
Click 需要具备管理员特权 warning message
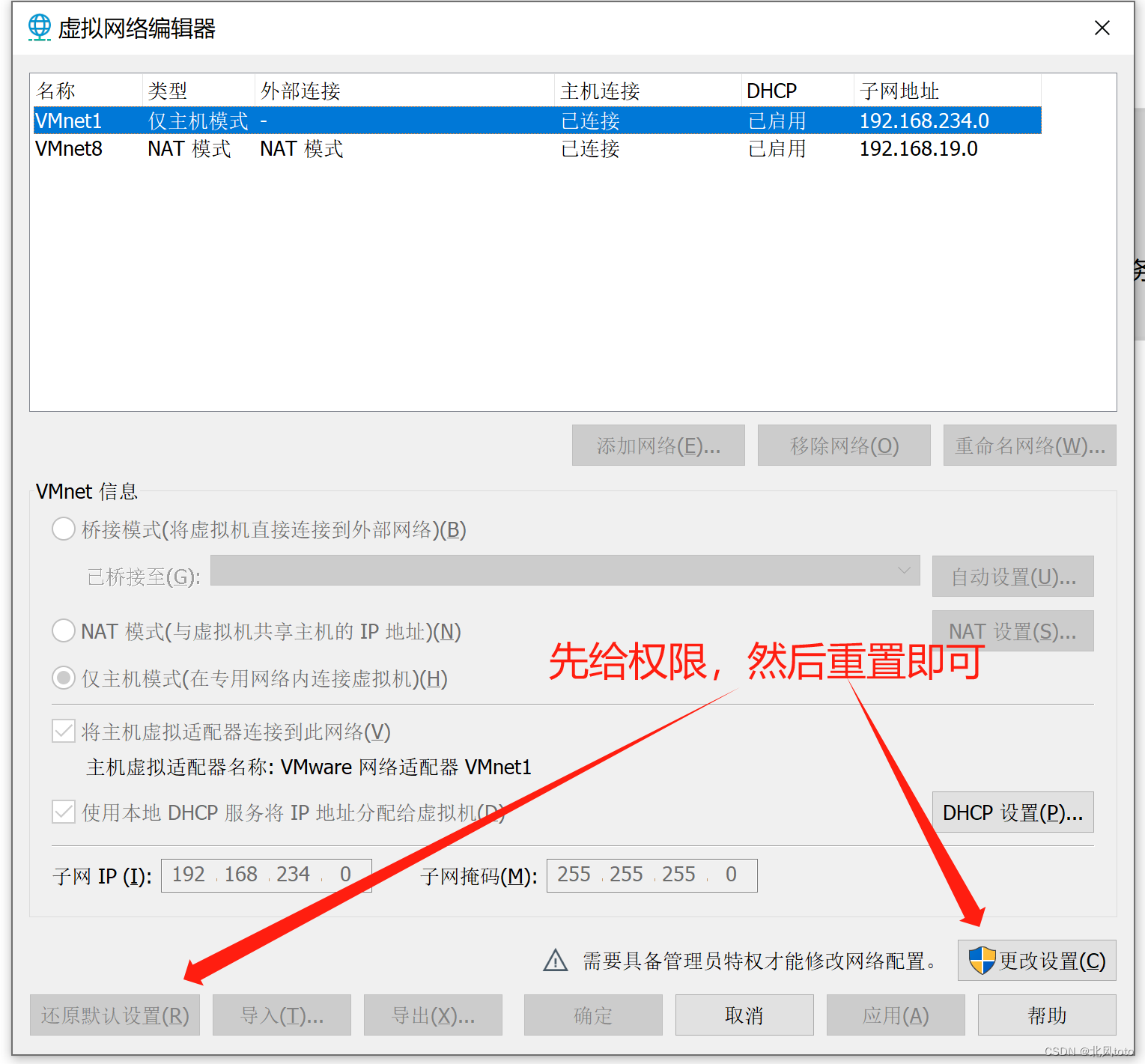[760, 961]
